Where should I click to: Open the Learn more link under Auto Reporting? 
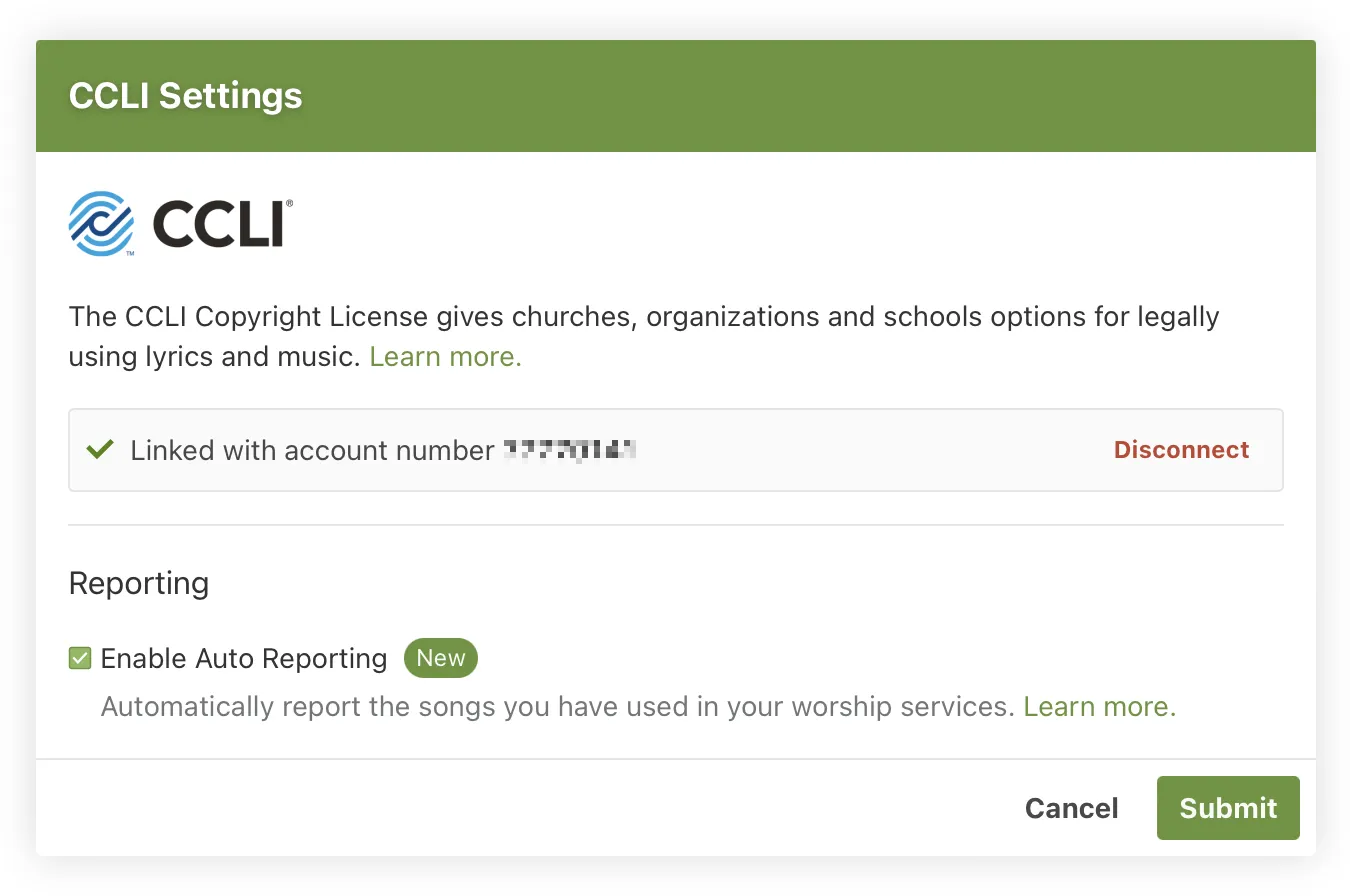pos(1097,706)
